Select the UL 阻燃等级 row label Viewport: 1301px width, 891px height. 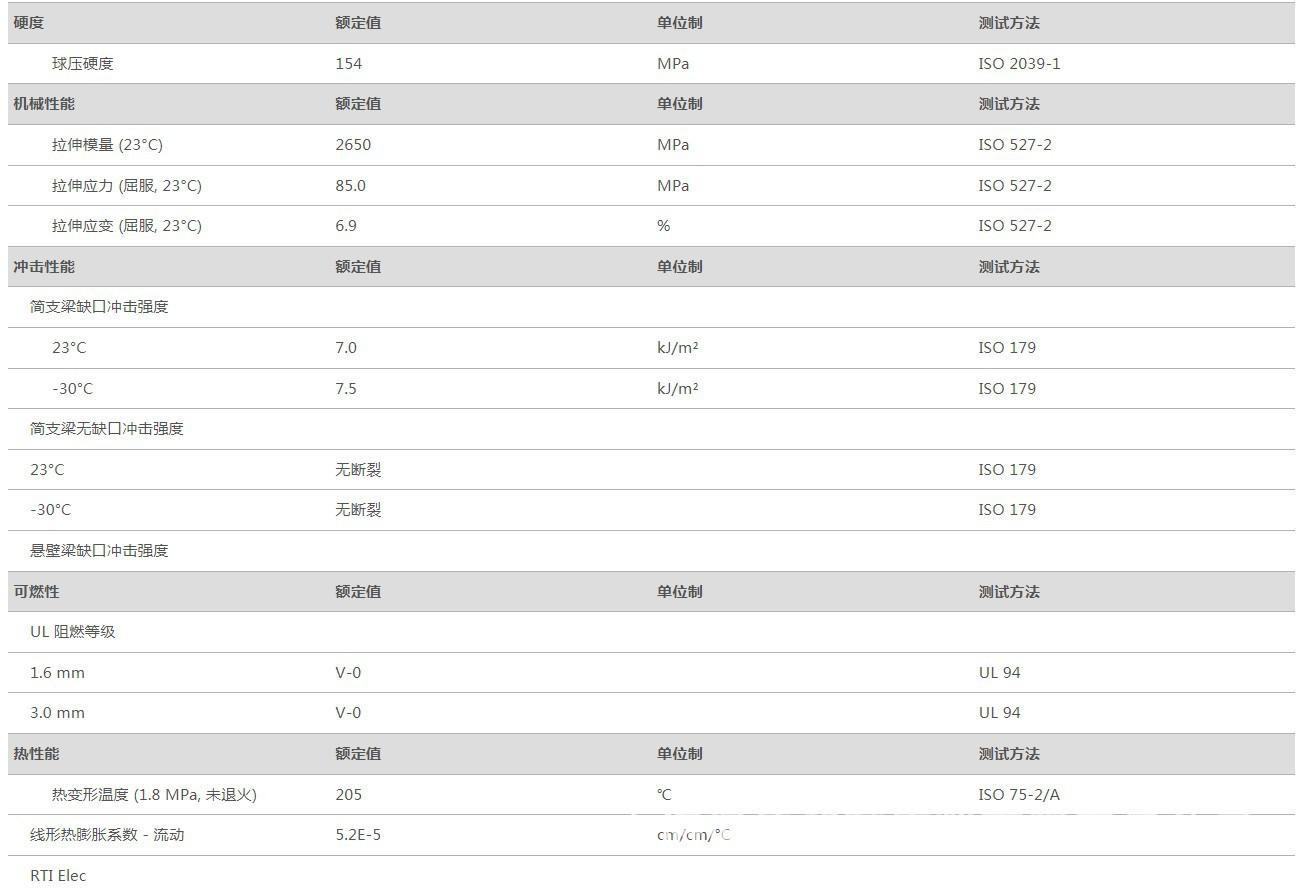[x=73, y=632]
